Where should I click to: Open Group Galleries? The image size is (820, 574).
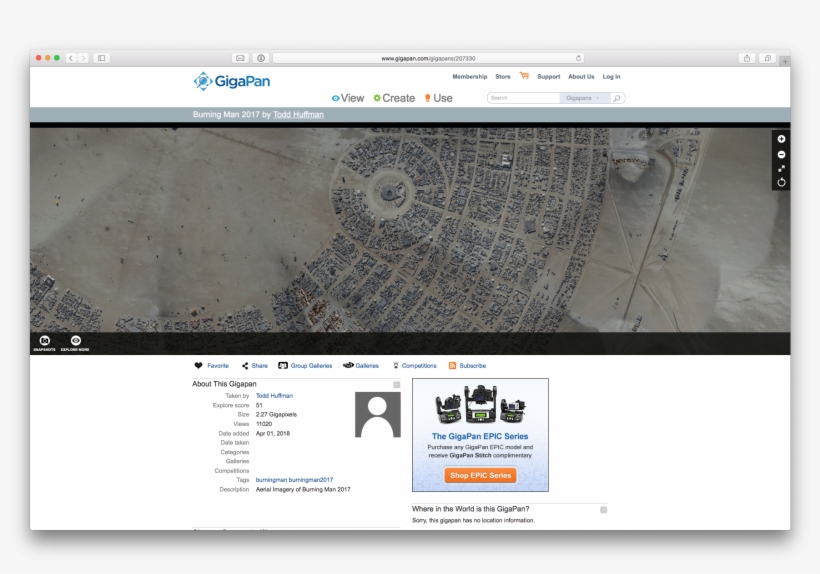[x=305, y=365]
